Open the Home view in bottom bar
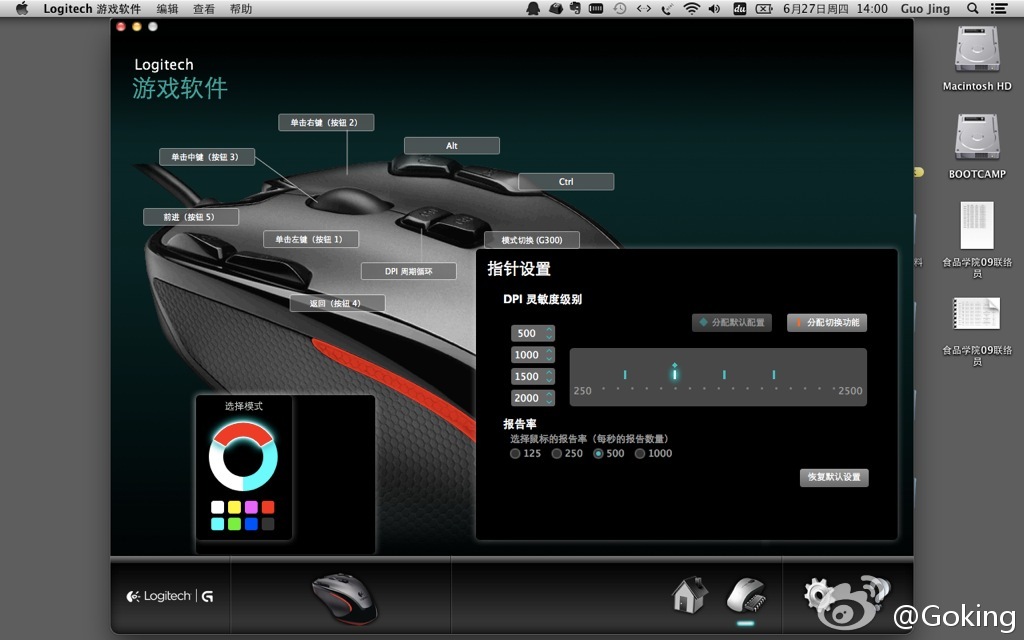This screenshot has height=640, width=1024. click(x=690, y=595)
